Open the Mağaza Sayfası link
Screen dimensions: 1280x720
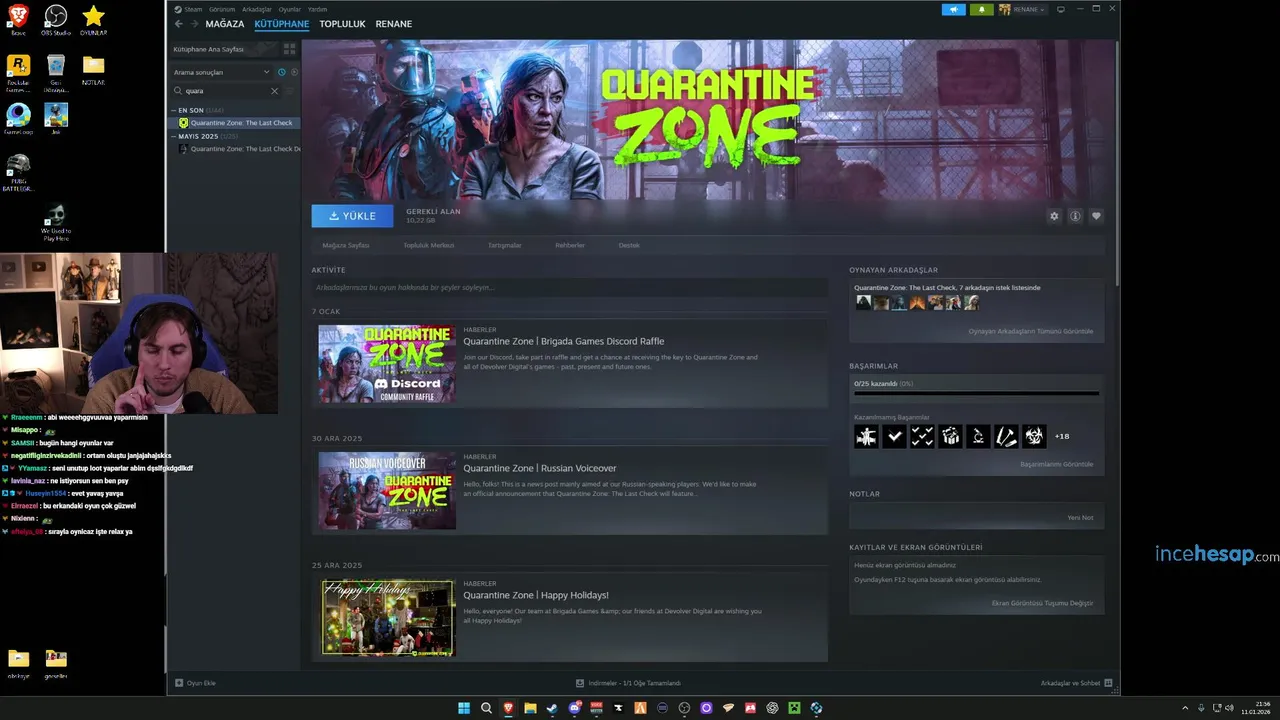point(346,245)
